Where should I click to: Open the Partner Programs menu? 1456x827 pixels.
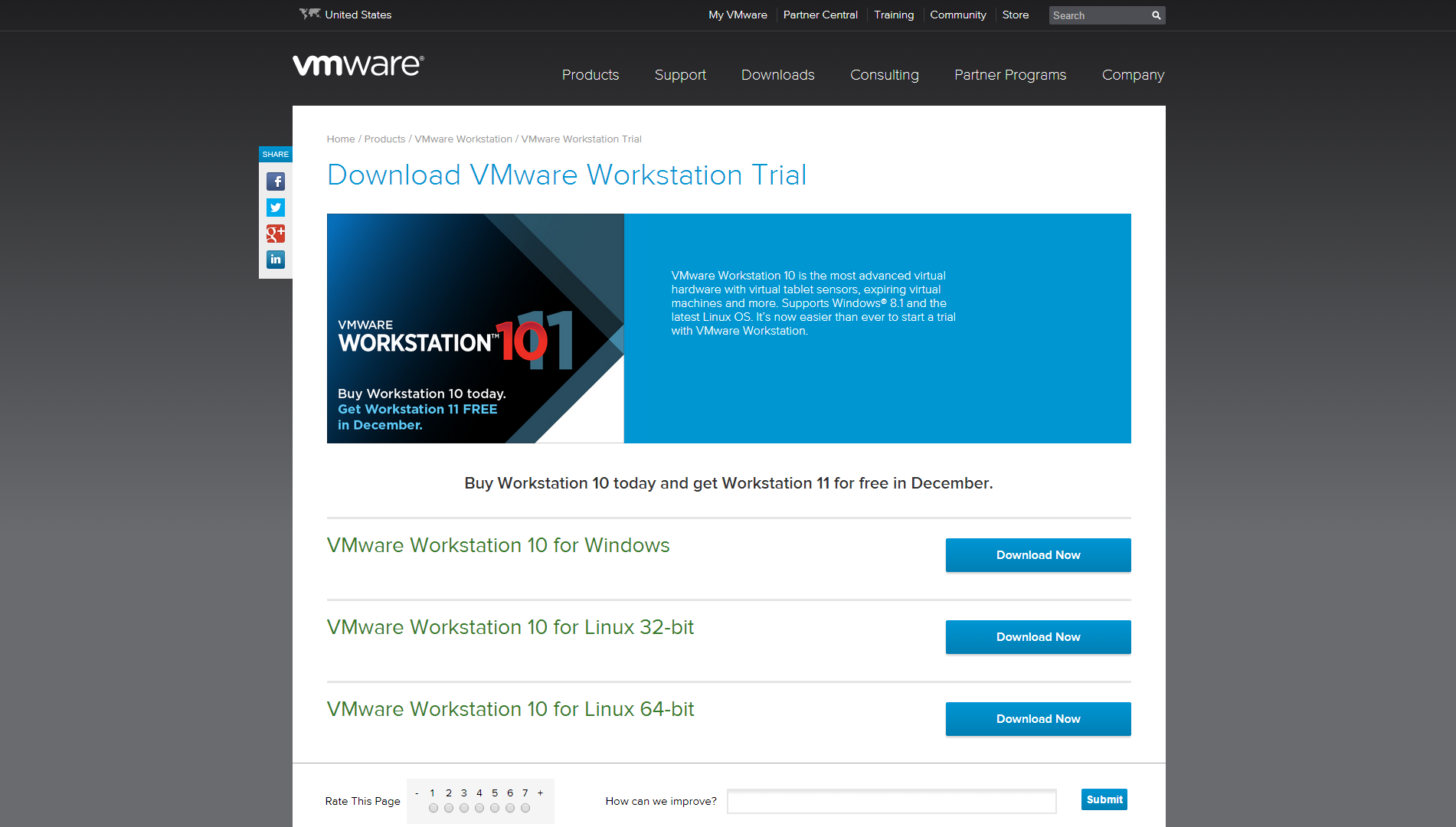pyautogui.click(x=1010, y=75)
